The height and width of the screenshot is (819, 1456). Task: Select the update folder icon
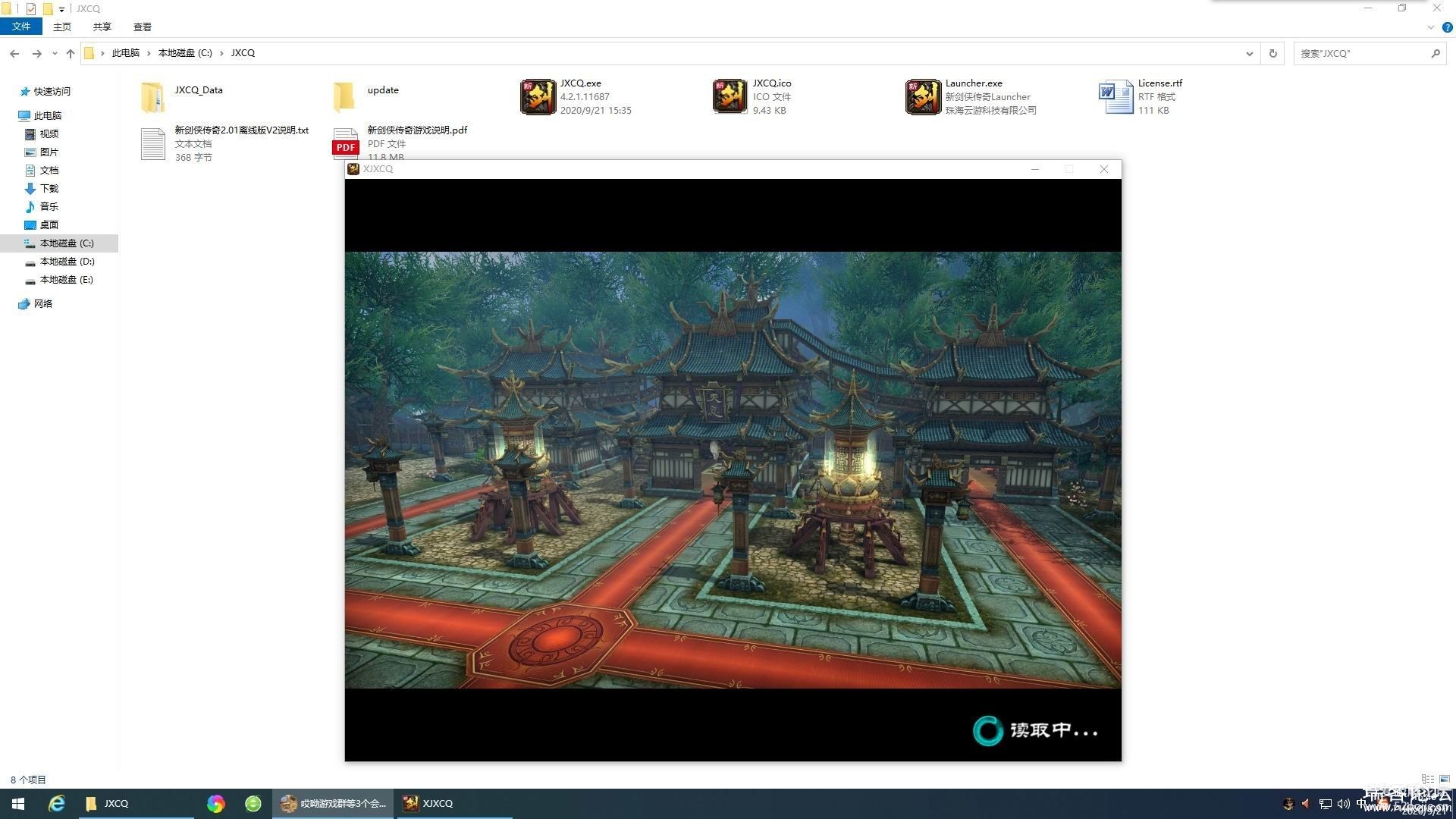click(344, 97)
